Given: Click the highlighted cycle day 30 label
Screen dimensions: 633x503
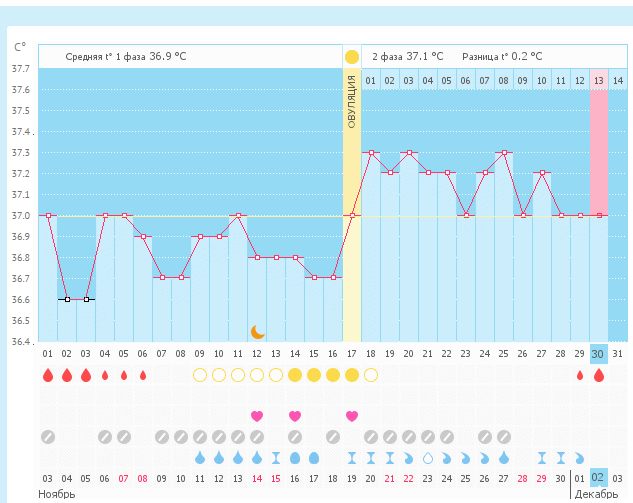Looking at the screenshot, I should click(599, 353).
